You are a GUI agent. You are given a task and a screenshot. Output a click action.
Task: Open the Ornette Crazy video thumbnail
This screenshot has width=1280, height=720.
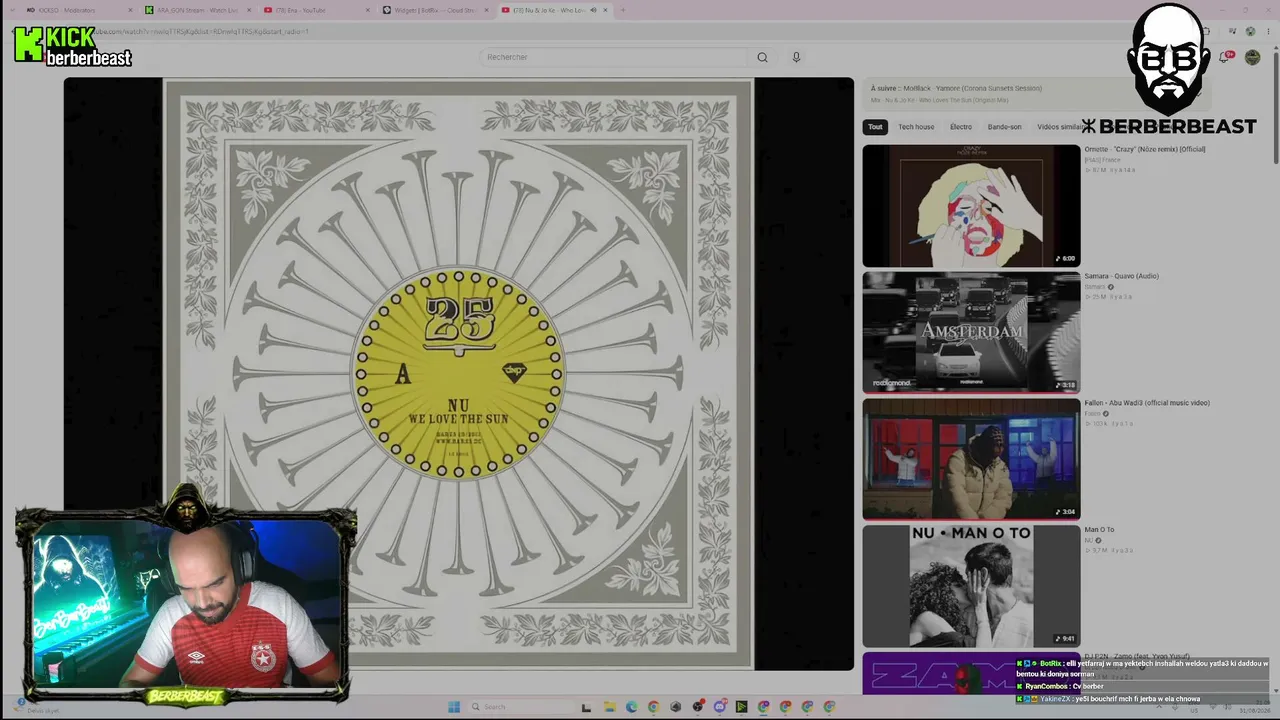point(971,206)
